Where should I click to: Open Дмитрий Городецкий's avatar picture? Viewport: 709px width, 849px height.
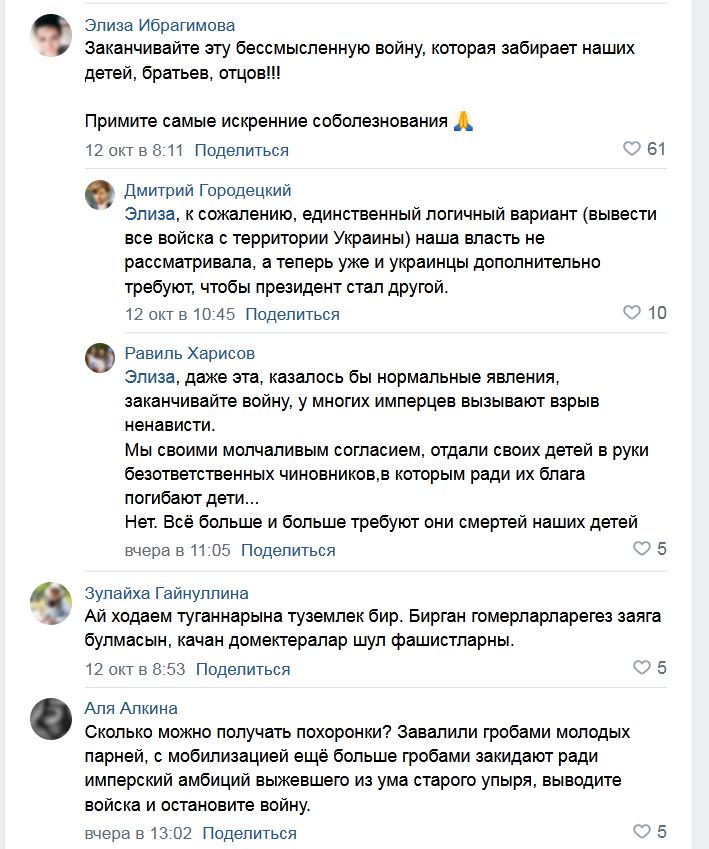(100, 194)
